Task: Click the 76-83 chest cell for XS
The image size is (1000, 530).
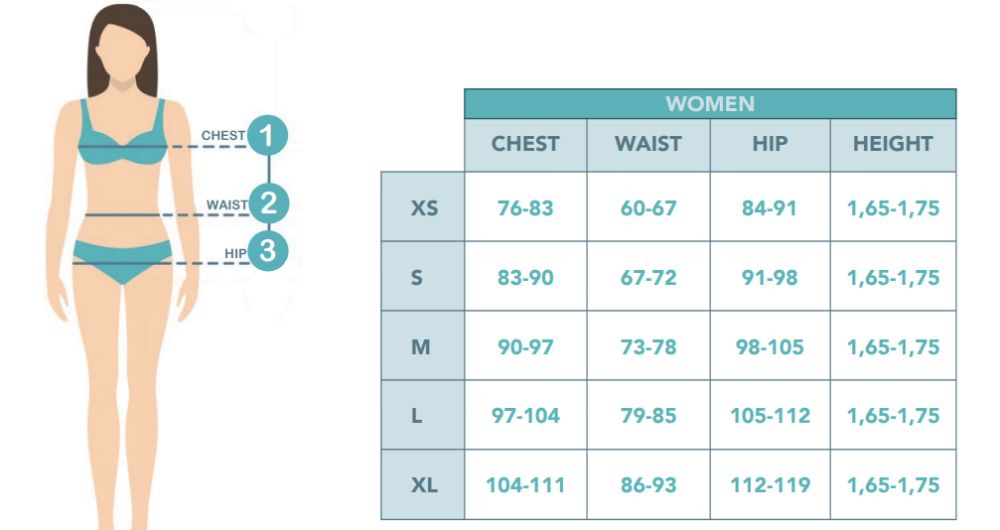Action: [526, 208]
